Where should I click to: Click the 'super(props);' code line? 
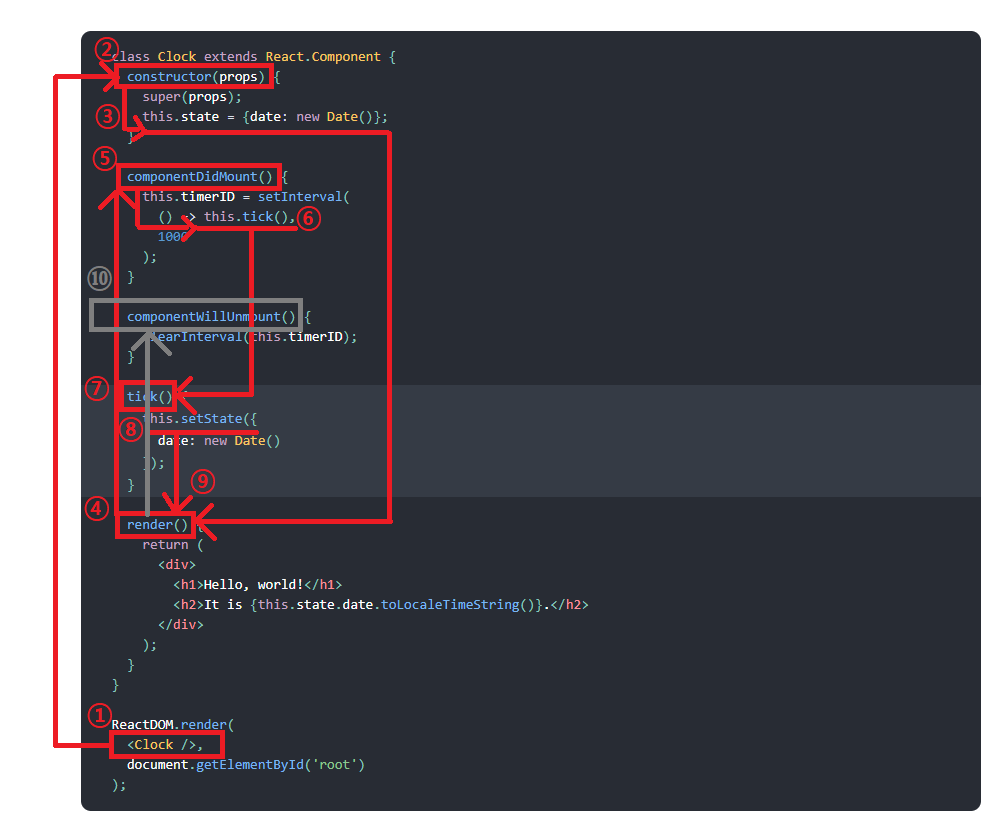click(x=192, y=97)
